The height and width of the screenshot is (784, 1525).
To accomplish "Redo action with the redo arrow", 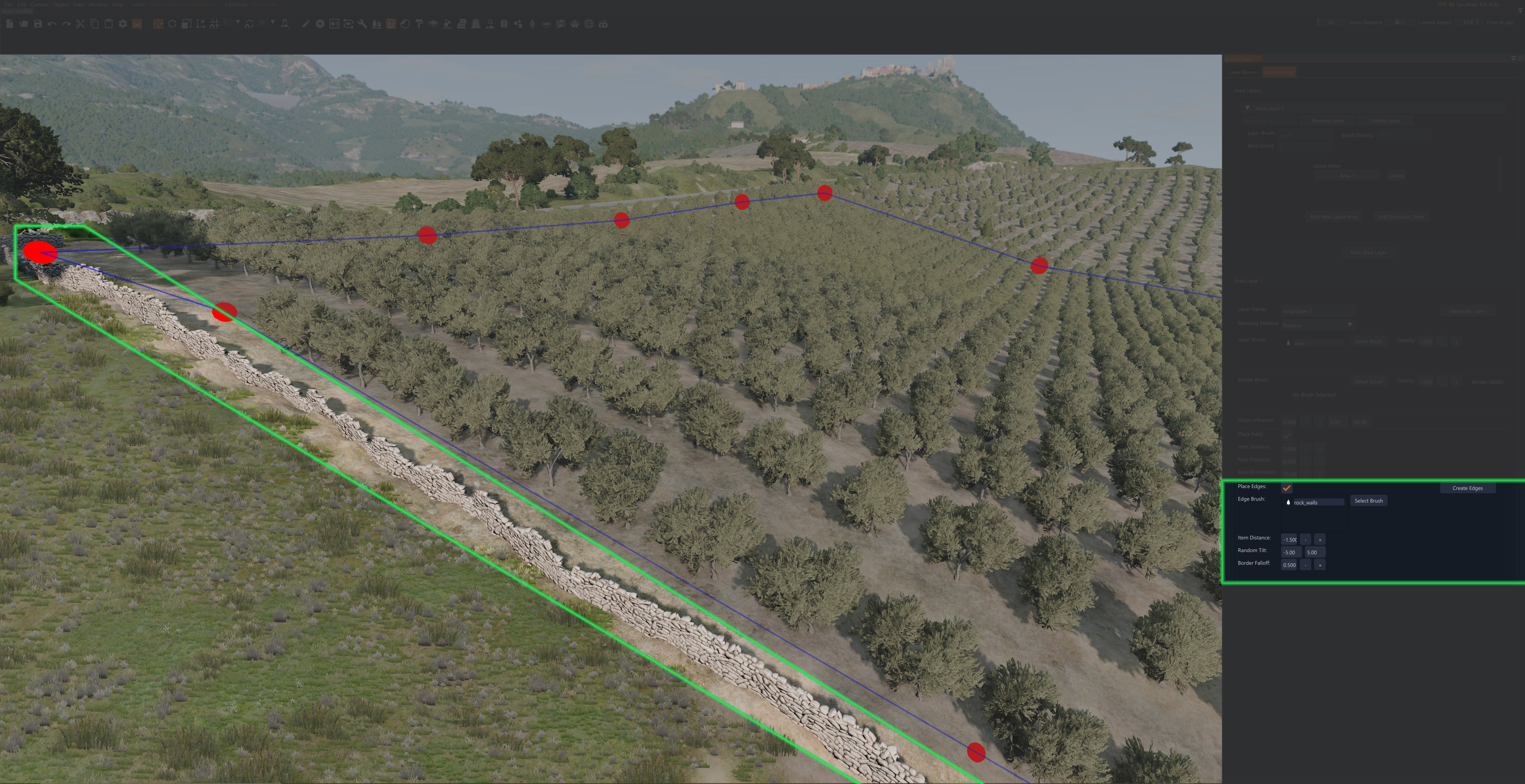I will click(x=66, y=24).
